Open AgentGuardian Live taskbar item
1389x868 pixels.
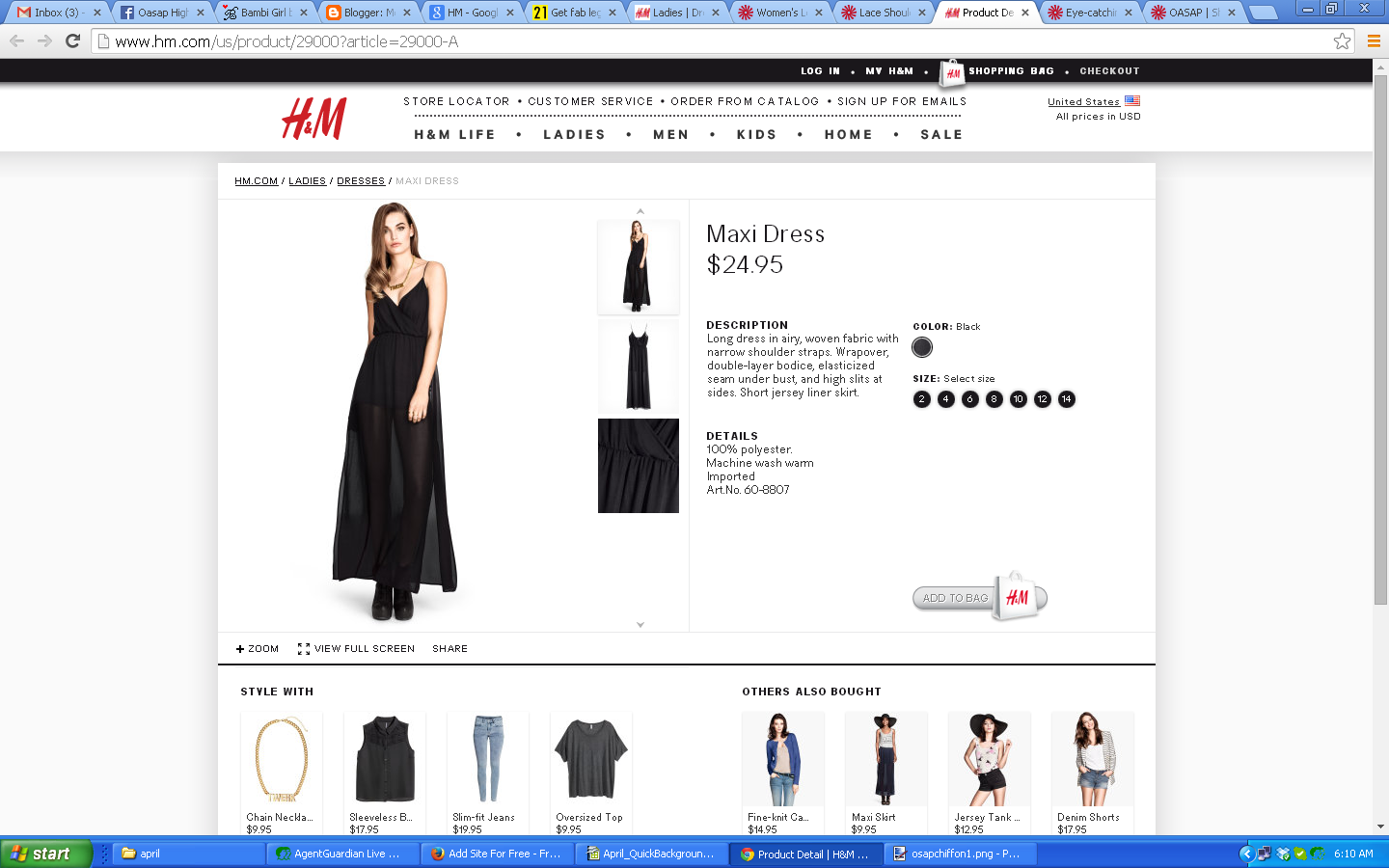[343, 854]
